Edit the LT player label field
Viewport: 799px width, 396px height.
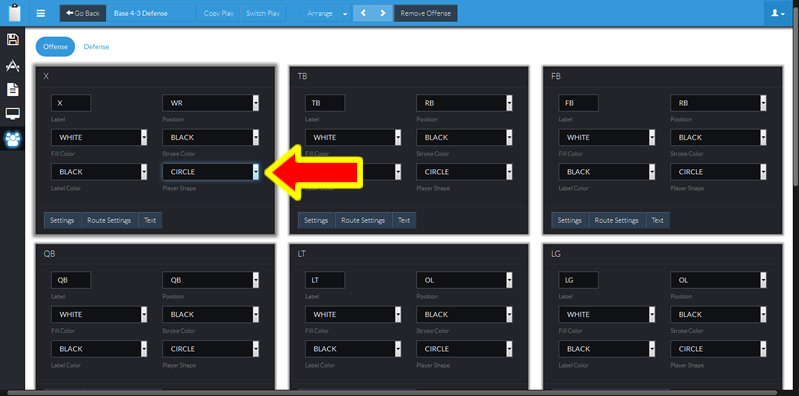coord(325,280)
